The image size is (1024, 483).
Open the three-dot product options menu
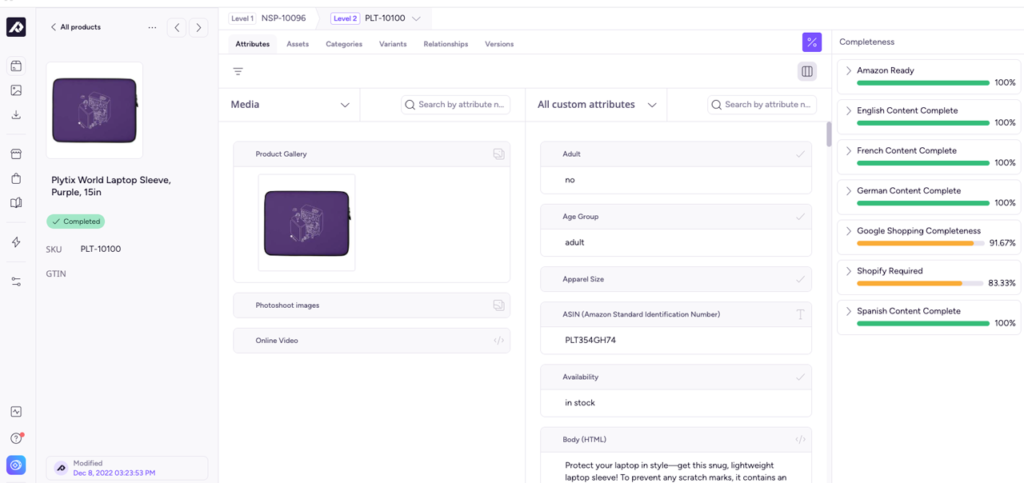coord(152,27)
